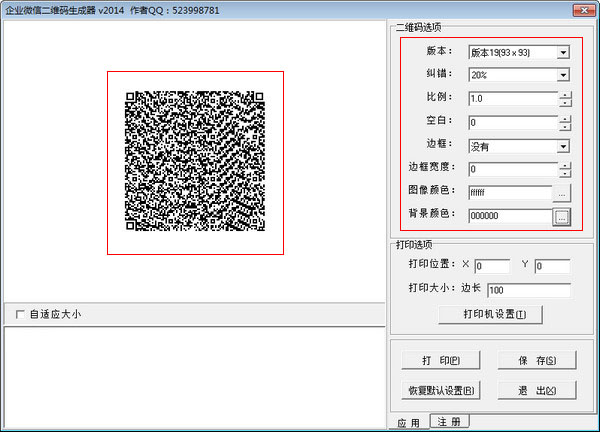
Task: Click the 保存 save button
Action: (x=537, y=360)
